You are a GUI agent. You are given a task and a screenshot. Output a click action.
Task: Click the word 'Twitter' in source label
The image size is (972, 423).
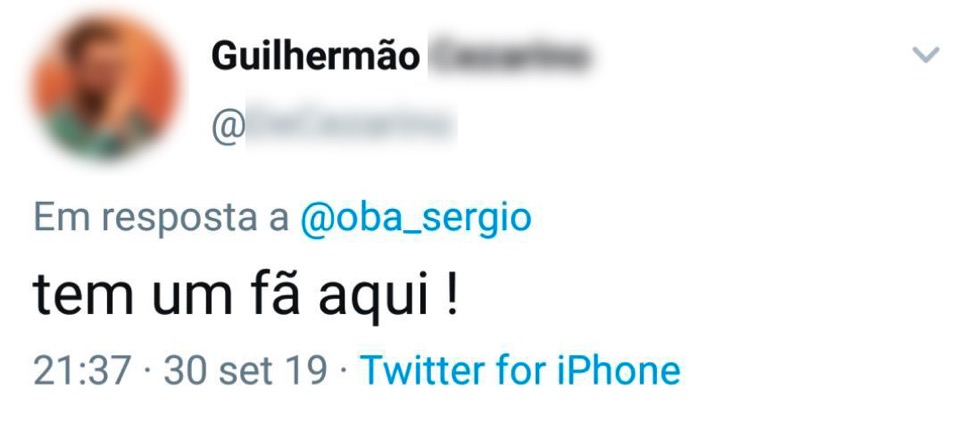(424, 370)
